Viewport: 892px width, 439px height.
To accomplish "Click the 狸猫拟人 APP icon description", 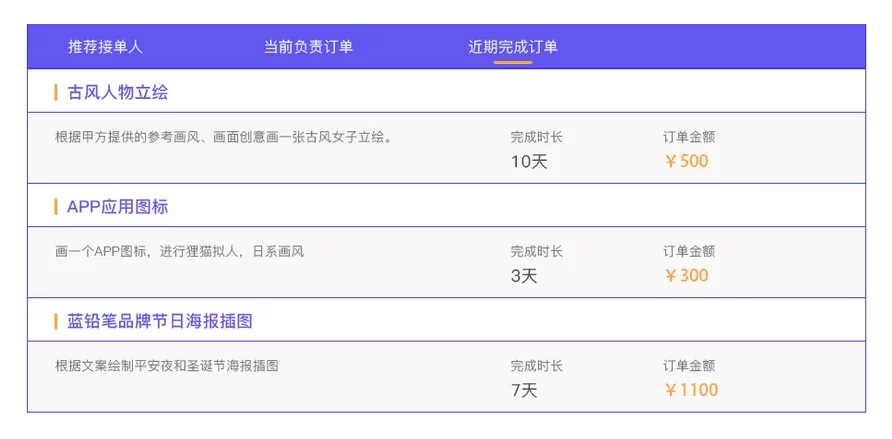I will click(x=179, y=251).
